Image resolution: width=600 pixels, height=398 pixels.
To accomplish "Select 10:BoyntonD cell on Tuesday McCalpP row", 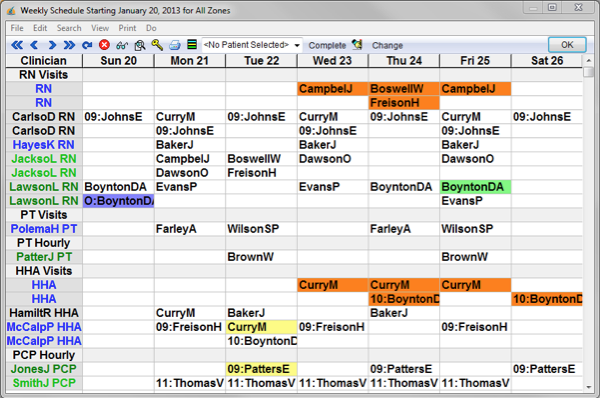I will (261, 341).
